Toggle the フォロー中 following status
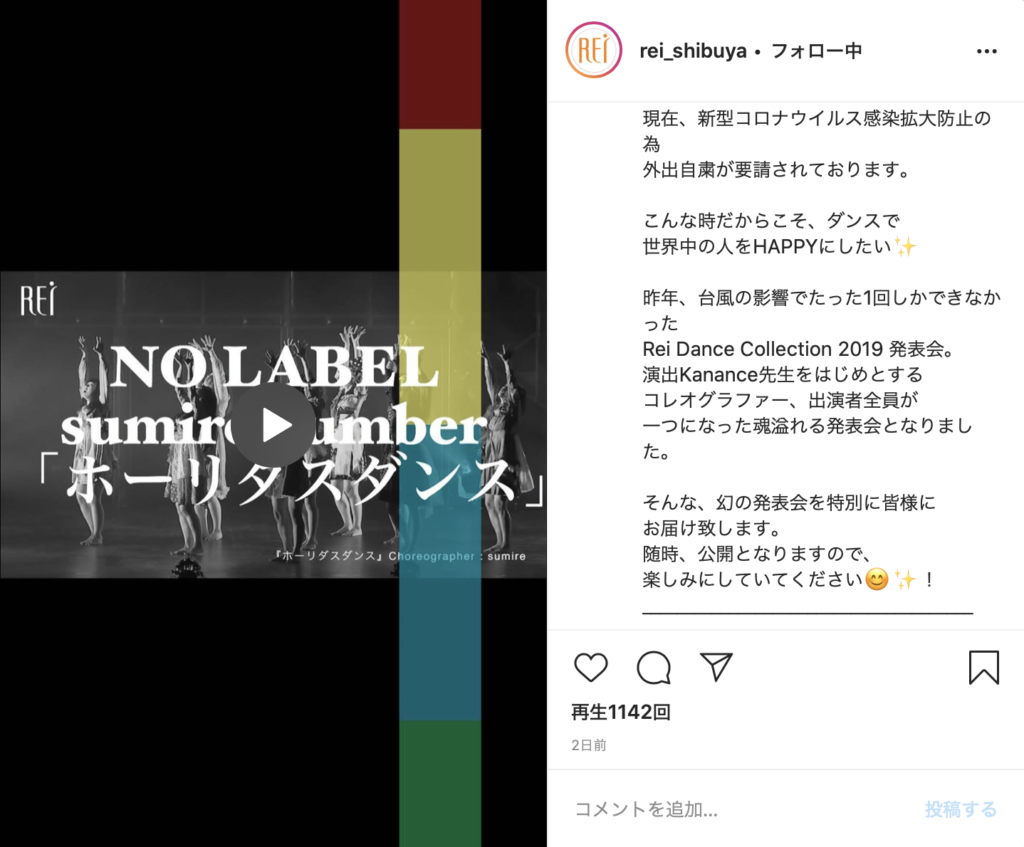Image resolution: width=1024 pixels, height=847 pixels. 816,50
